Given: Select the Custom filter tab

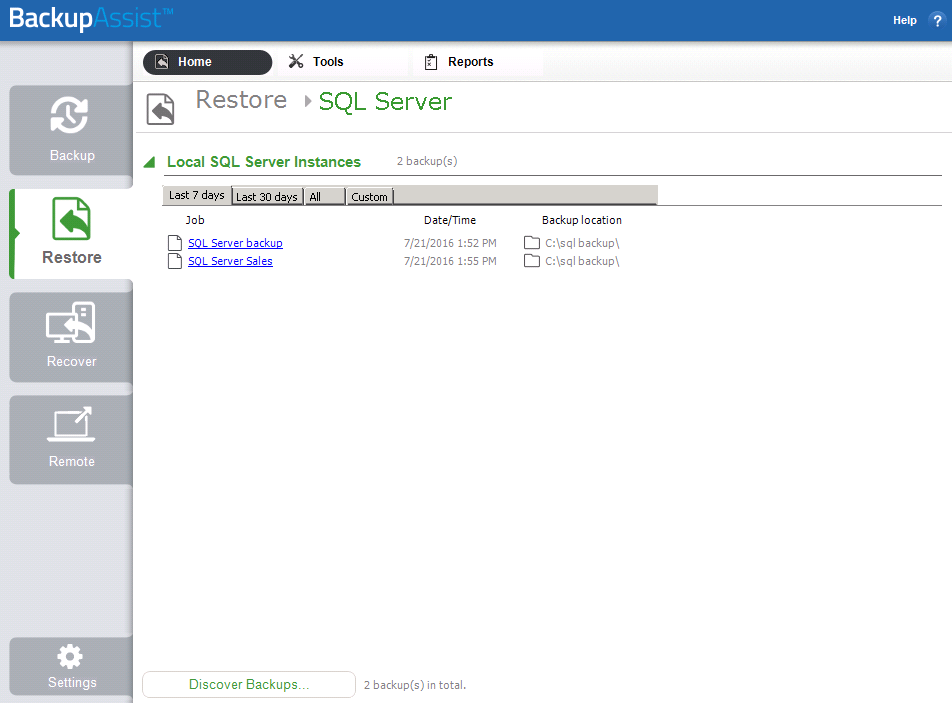Looking at the screenshot, I should 369,197.
